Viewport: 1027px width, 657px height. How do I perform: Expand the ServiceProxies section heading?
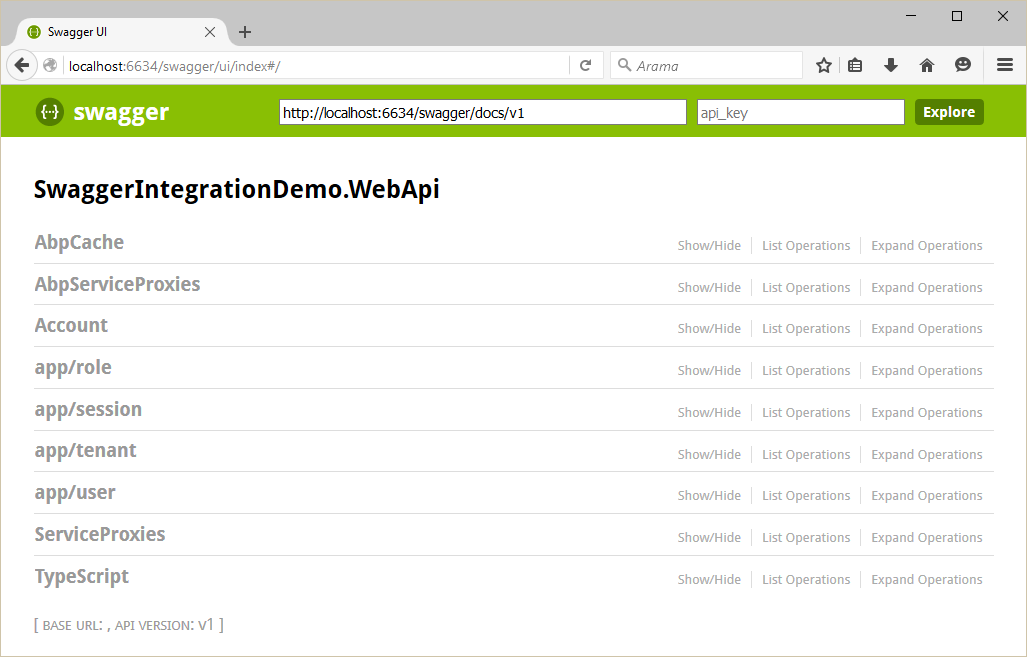click(x=100, y=535)
